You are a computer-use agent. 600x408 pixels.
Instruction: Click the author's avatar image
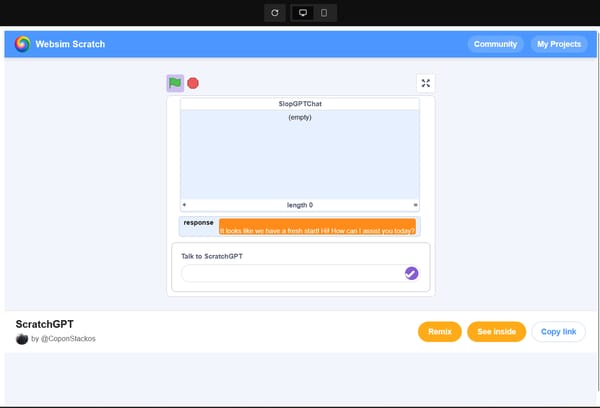tap(22, 339)
